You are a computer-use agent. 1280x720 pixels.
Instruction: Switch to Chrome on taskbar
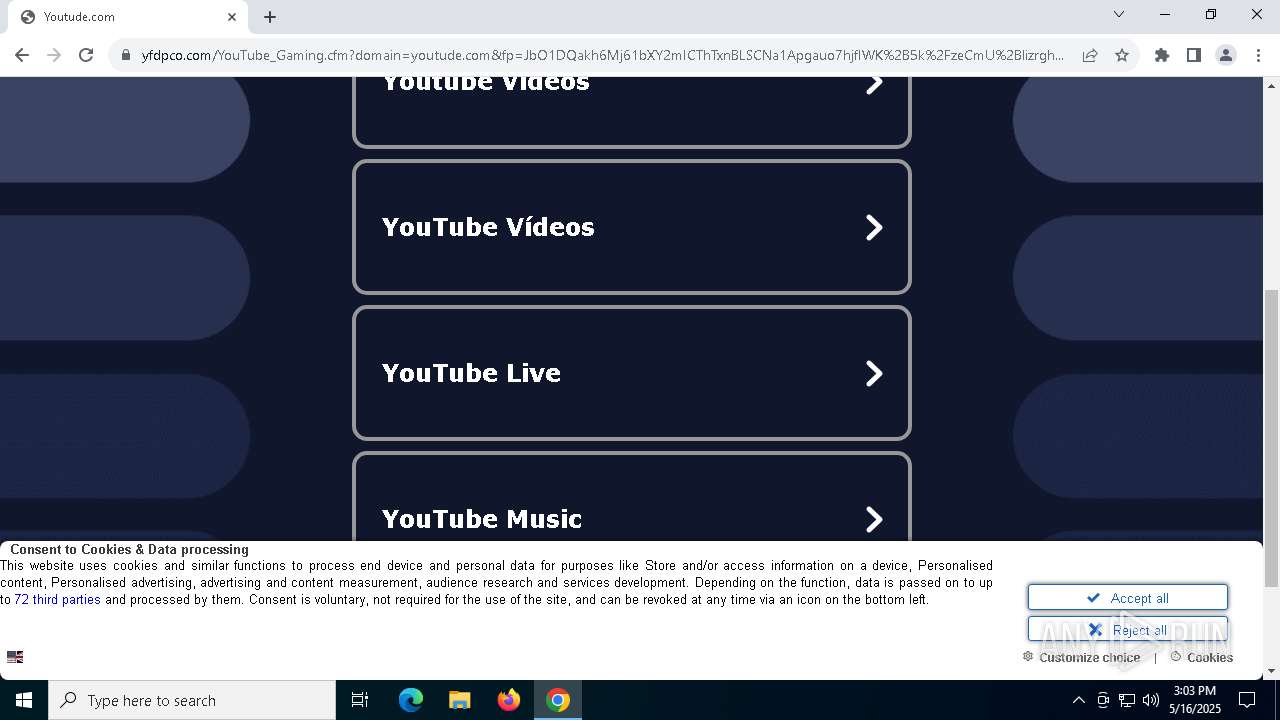(558, 700)
